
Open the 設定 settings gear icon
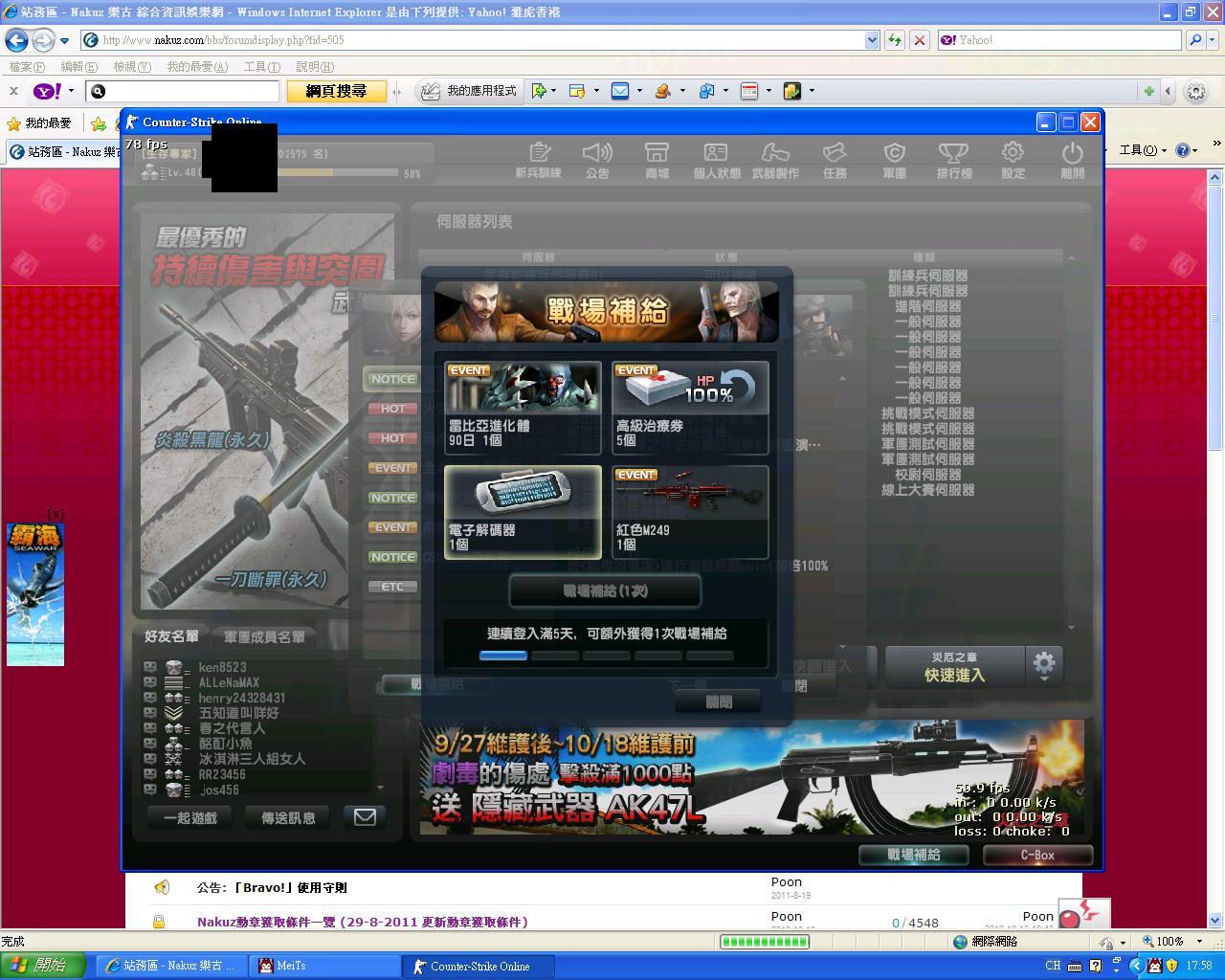point(1013,160)
